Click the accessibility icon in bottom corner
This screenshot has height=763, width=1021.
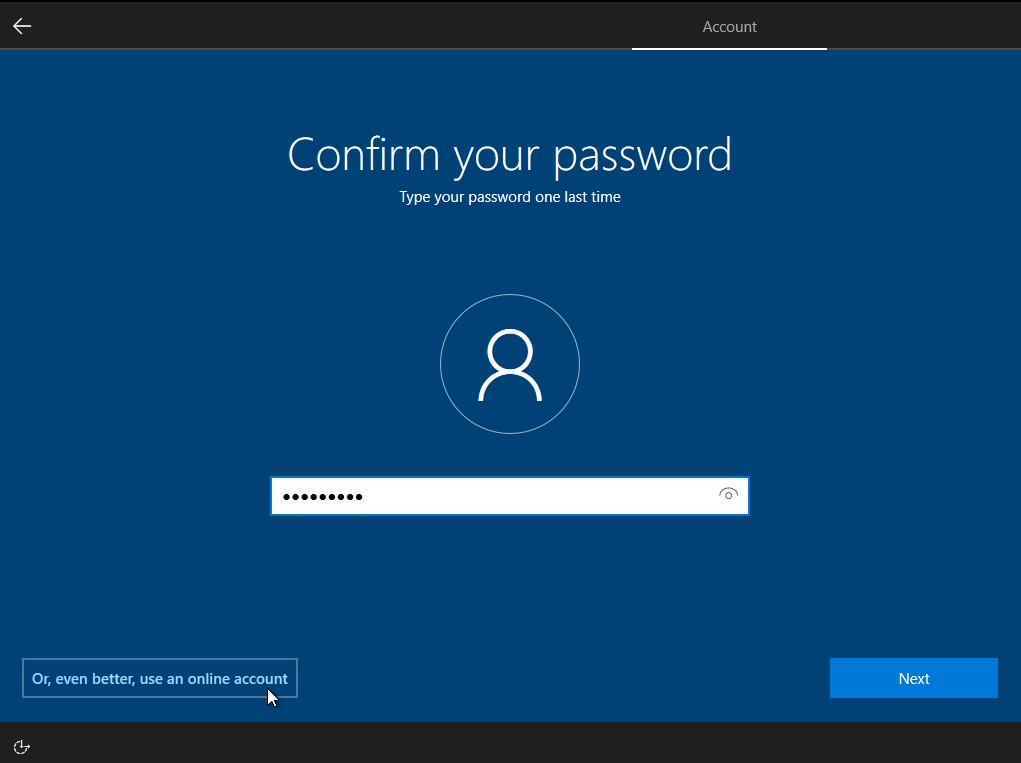click(21, 746)
